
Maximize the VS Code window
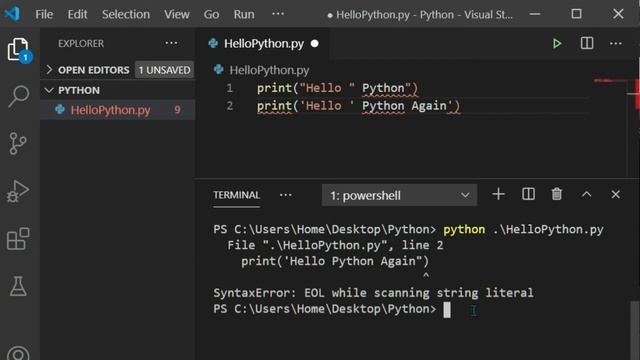coord(576,14)
